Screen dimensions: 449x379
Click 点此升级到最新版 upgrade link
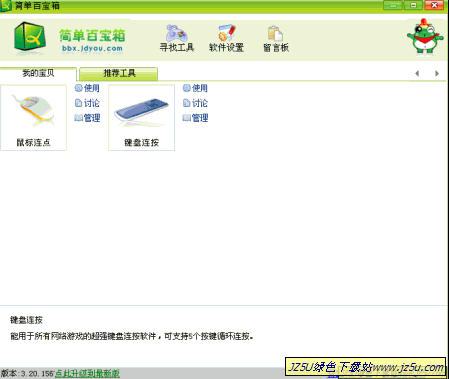coord(87,373)
